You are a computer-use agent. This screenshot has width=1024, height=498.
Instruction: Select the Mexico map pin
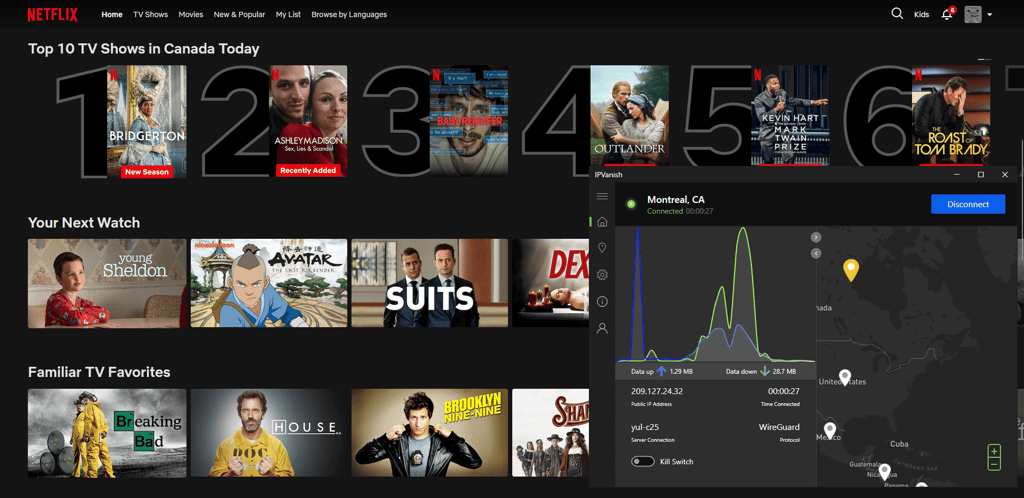[829, 431]
